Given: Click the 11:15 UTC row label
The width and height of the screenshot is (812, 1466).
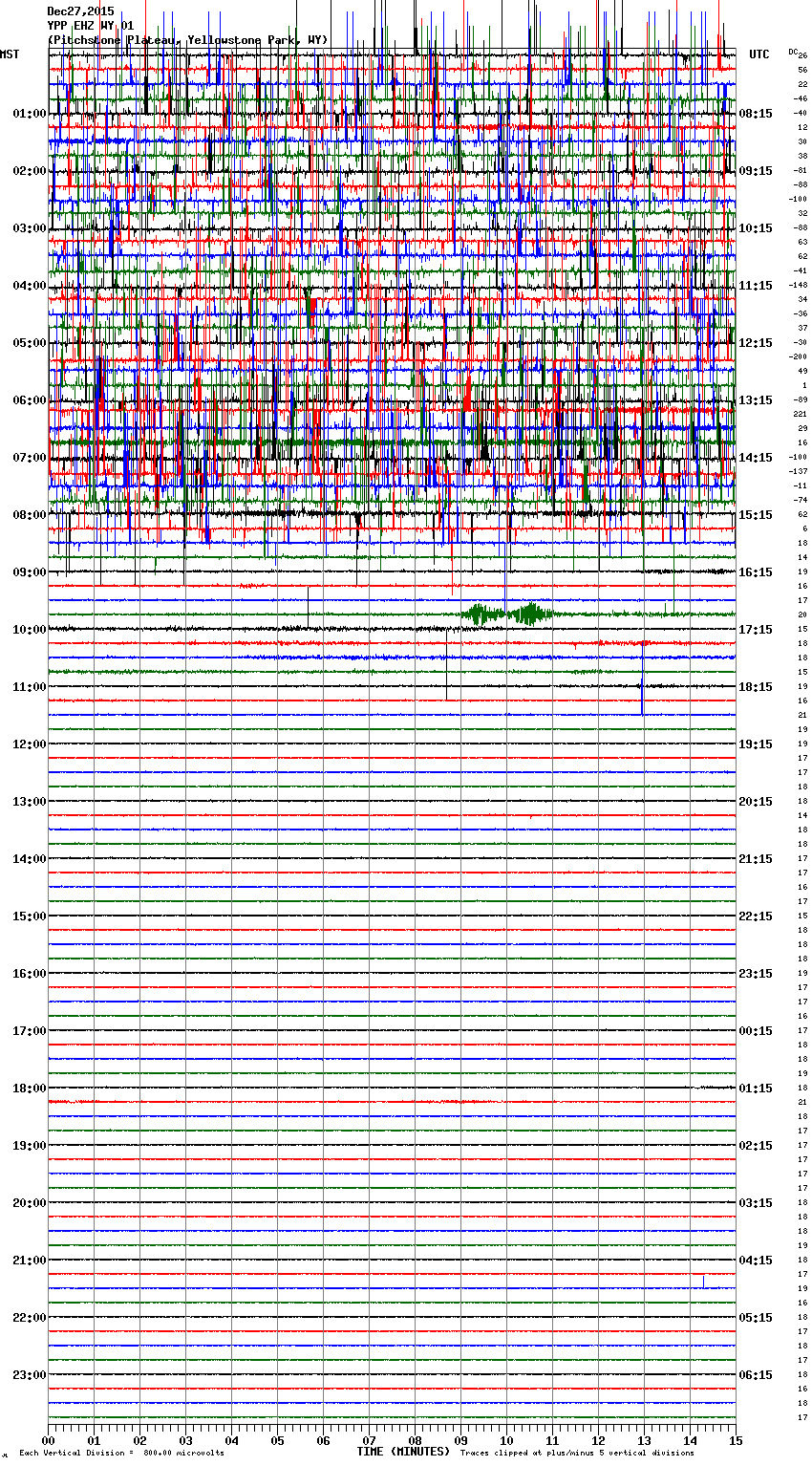Looking at the screenshot, I should coord(756,286).
